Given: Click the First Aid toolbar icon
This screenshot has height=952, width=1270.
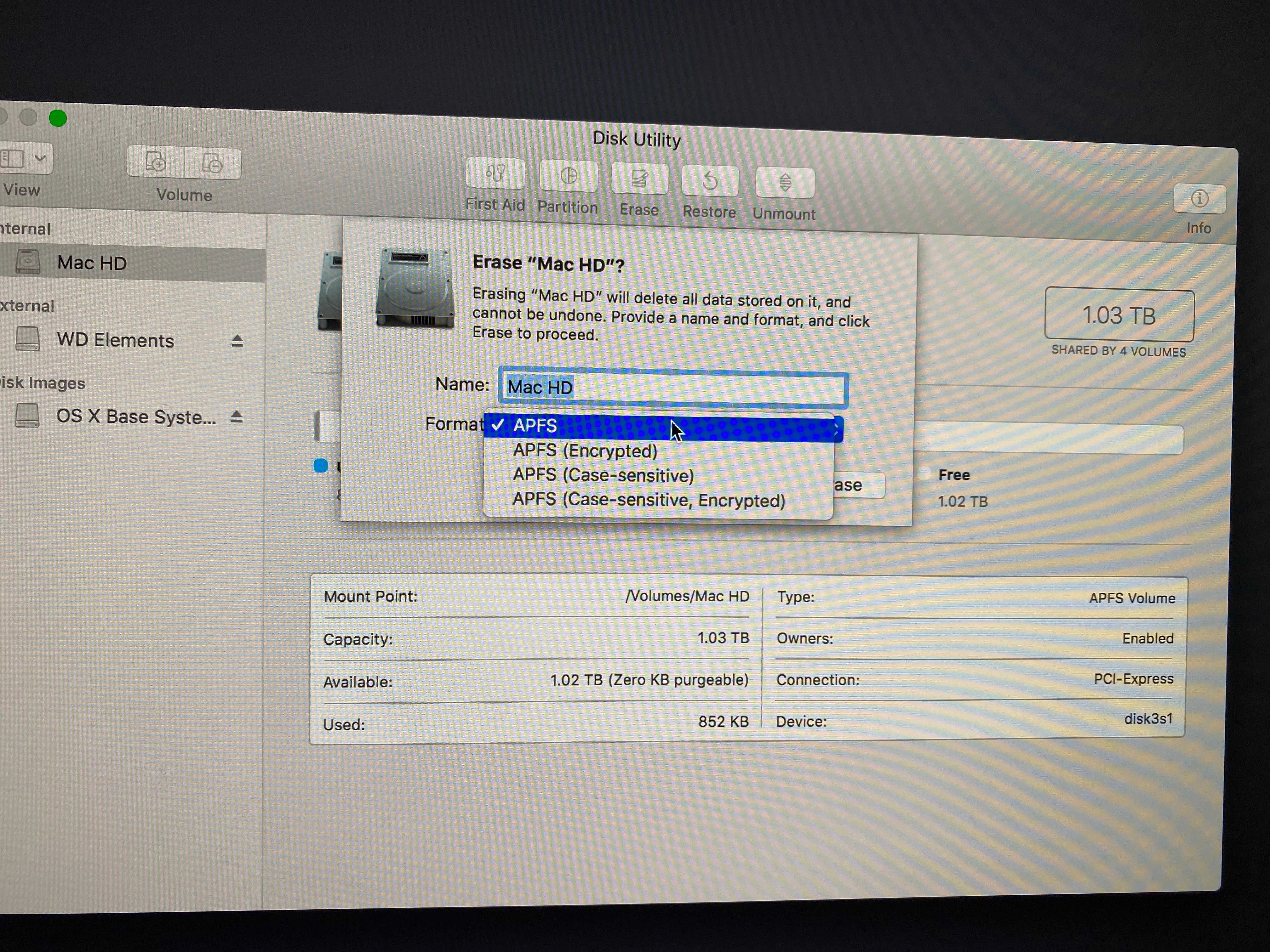Looking at the screenshot, I should click(x=495, y=173).
